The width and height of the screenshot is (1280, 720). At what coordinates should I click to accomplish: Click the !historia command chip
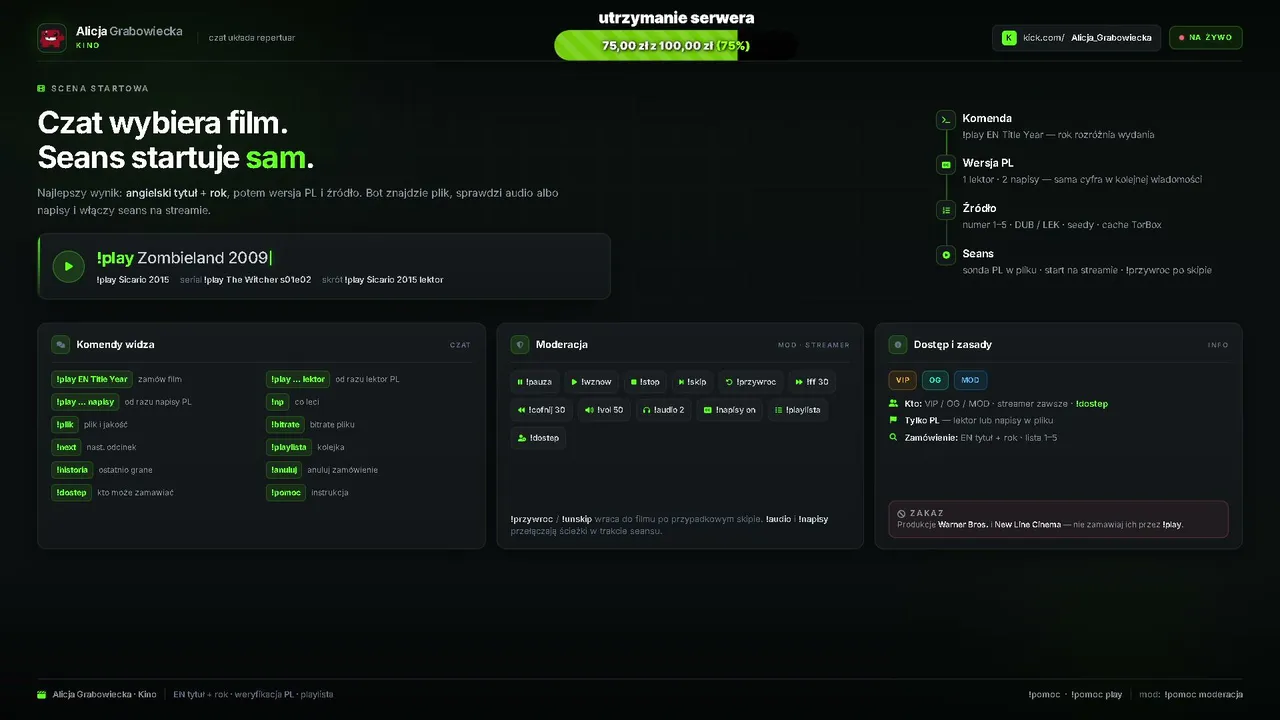click(72, 470)
